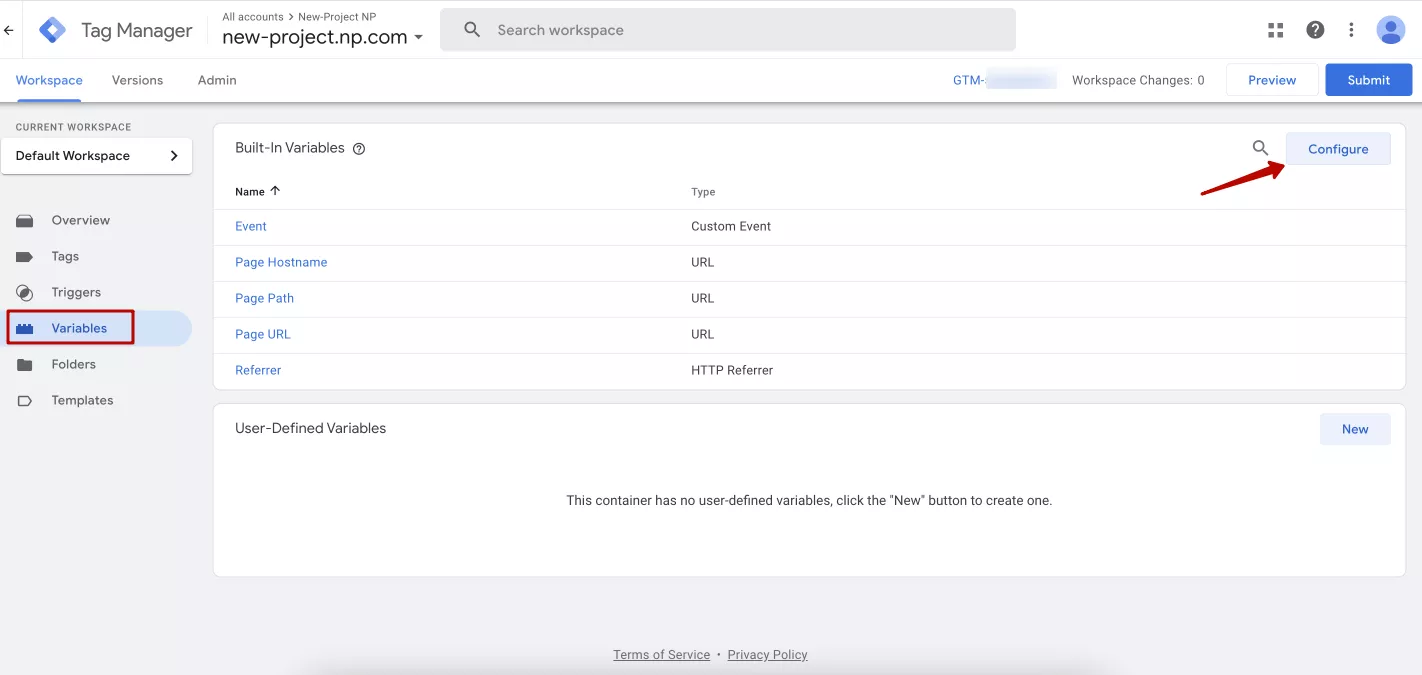Click the help icon beside Built-In Variables title

click(x=359, y=149)
